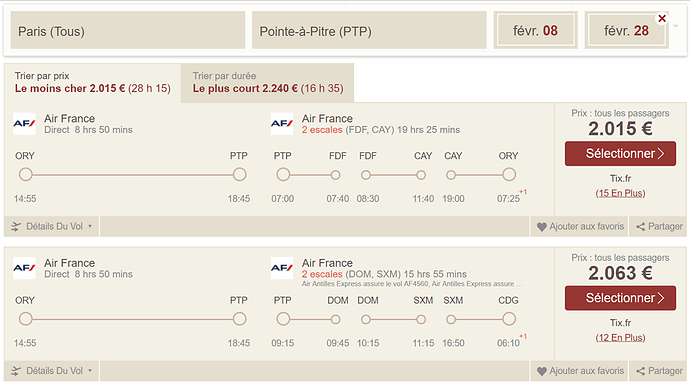690x385 pixels.
Task: Open the 15 En Plus offers link
Action: pos(620,193)
